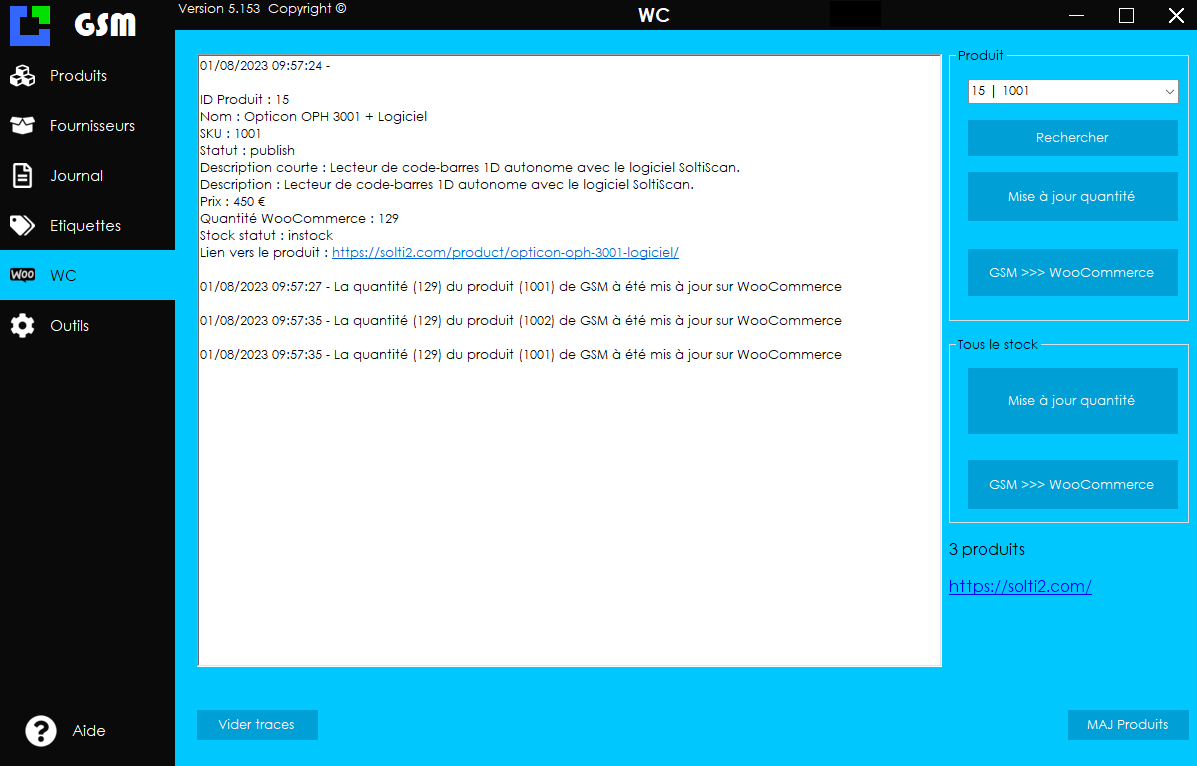Viewport: 1197px width, 766px height.
Task: Click the Aide question mark icon
Action: click(x=40, y=731)
